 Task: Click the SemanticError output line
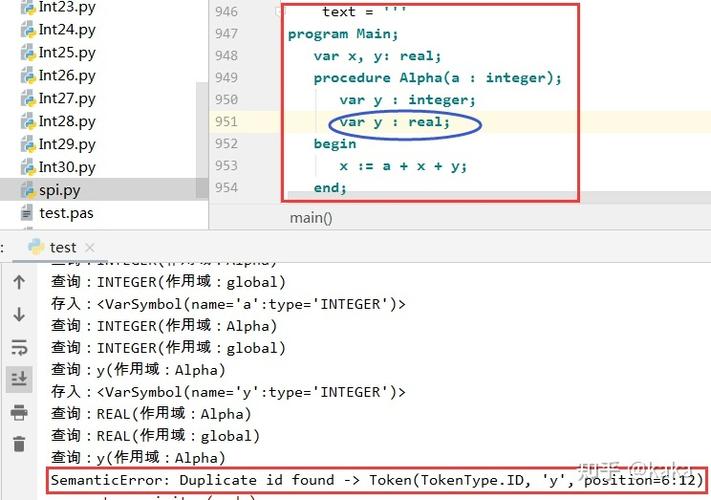pyautogui.click(x=377, y=480)
